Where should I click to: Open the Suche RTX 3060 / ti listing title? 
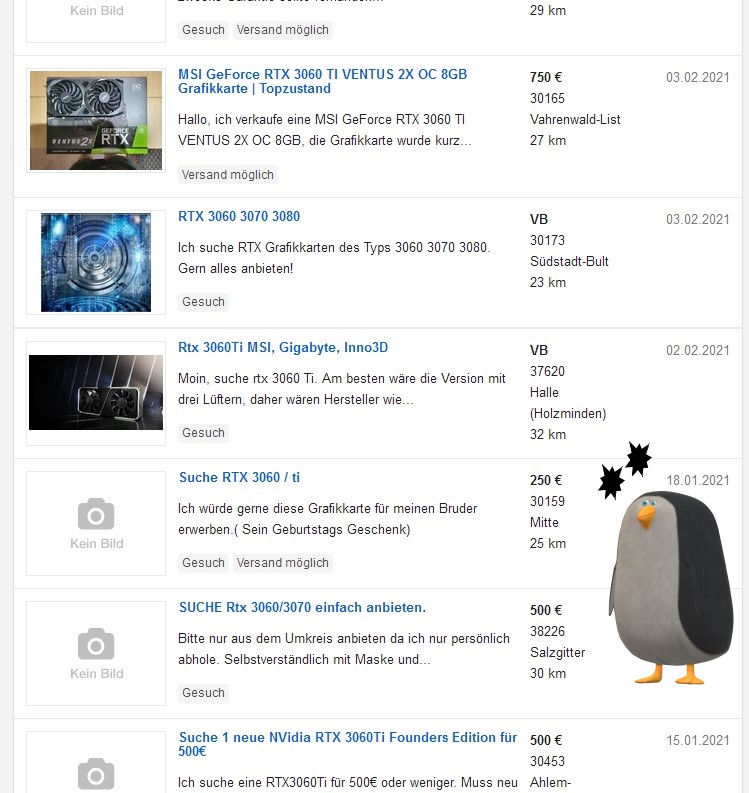239,477
